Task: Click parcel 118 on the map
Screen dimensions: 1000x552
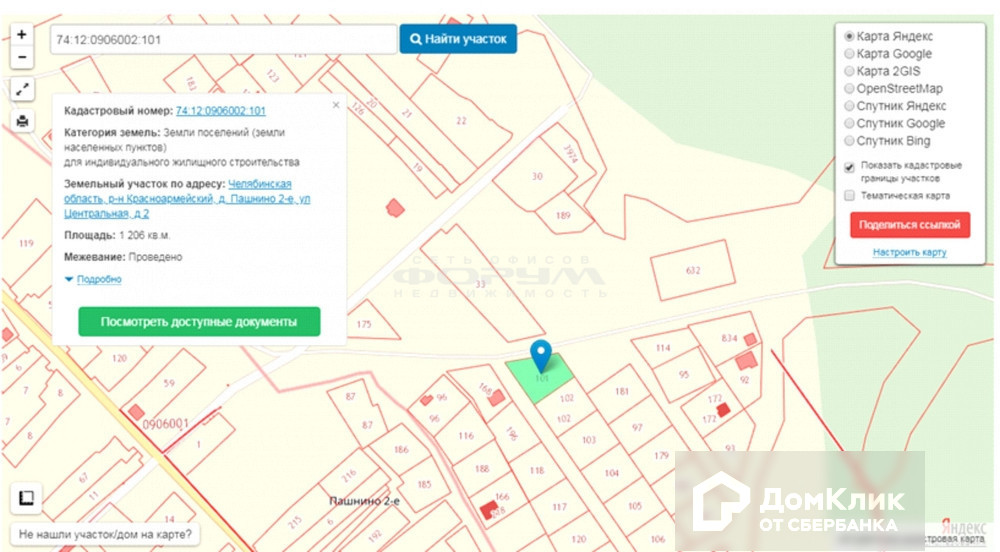Action: point(537,470)
